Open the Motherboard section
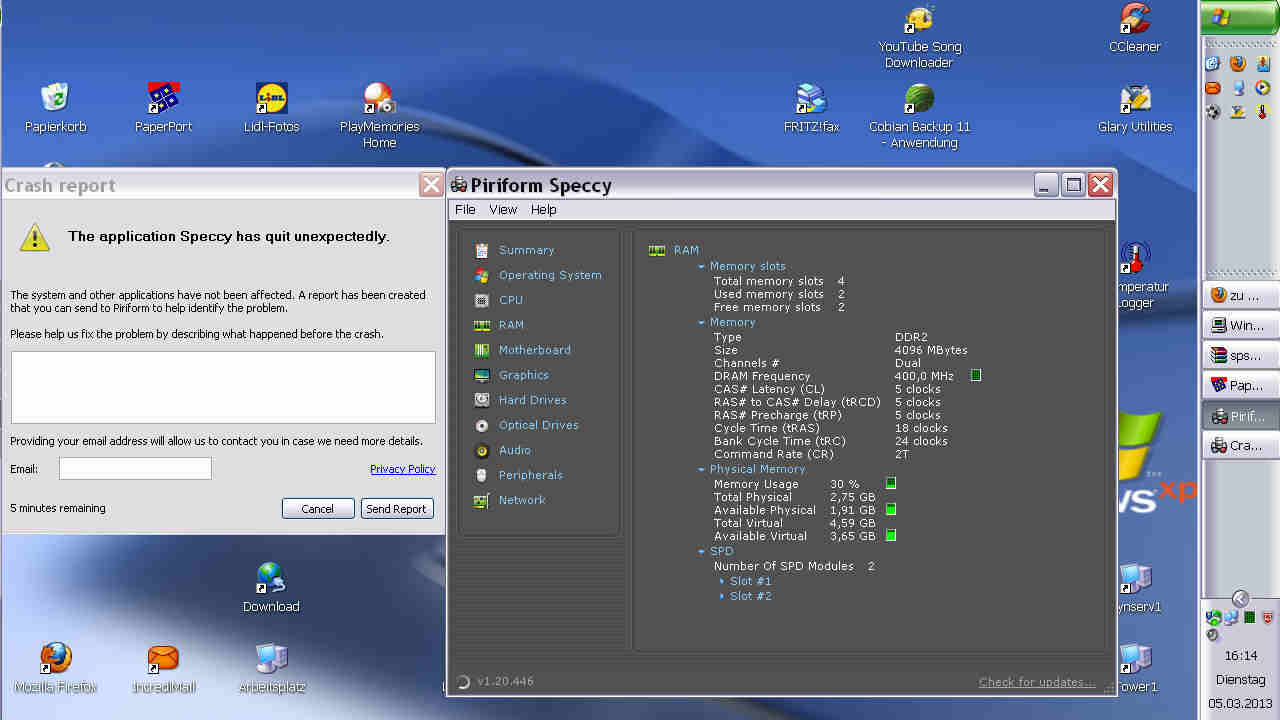This screenshot has width=1280, height=720. click(534, 350)
